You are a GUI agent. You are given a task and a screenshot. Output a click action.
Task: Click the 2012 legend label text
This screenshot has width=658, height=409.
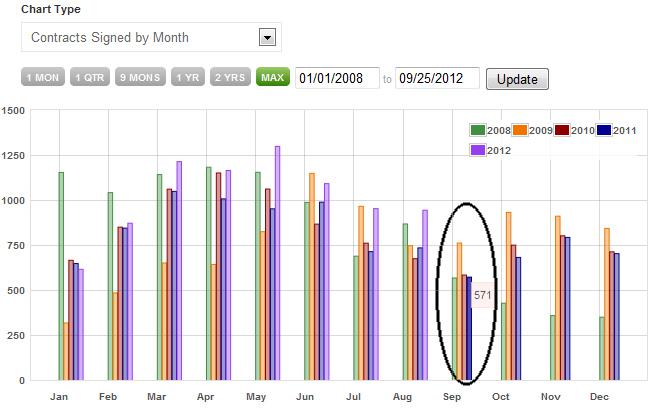(x=499, y=150)
